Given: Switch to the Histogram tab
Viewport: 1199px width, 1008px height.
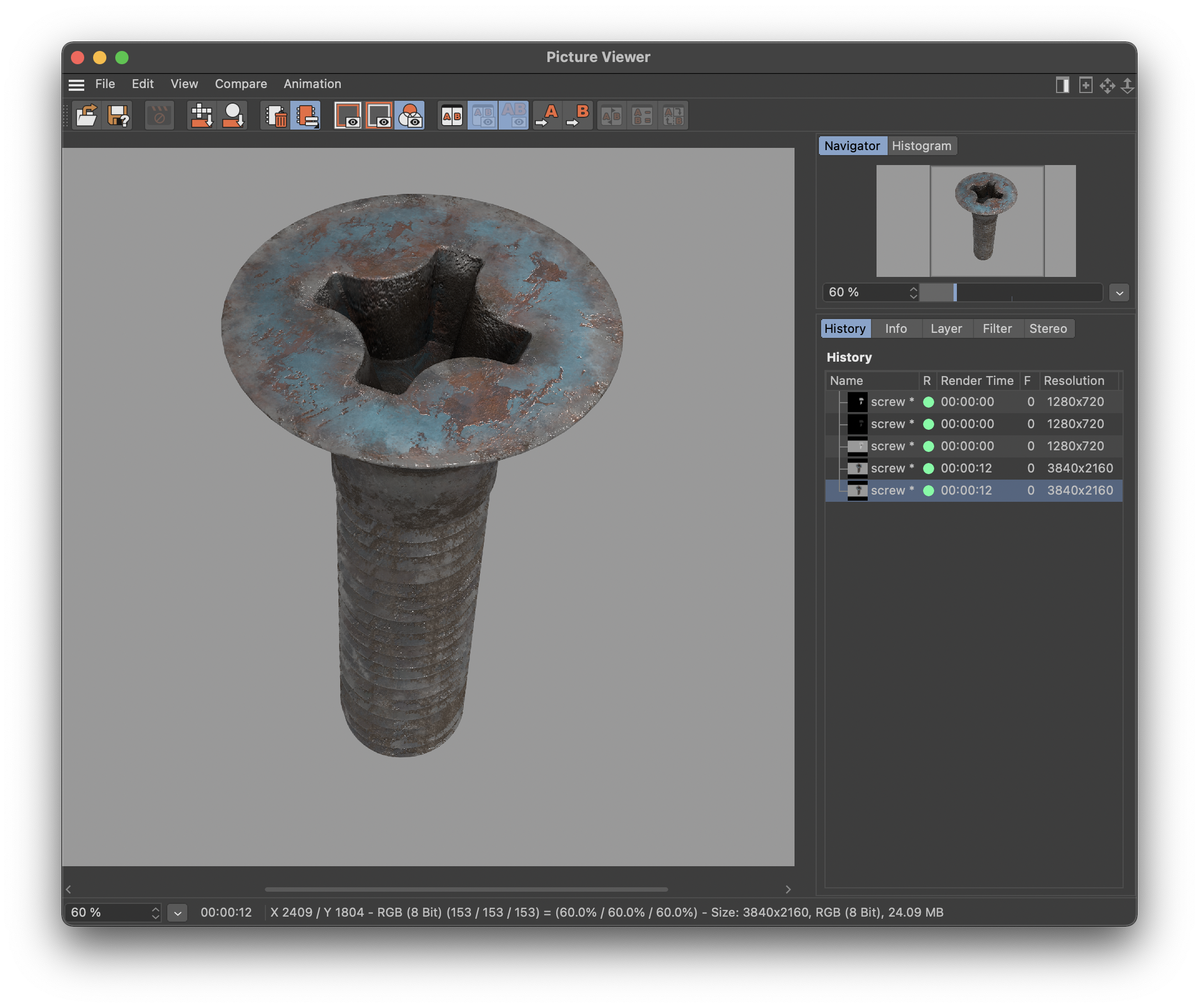Looking at the screenshot, I should [921, 144].
